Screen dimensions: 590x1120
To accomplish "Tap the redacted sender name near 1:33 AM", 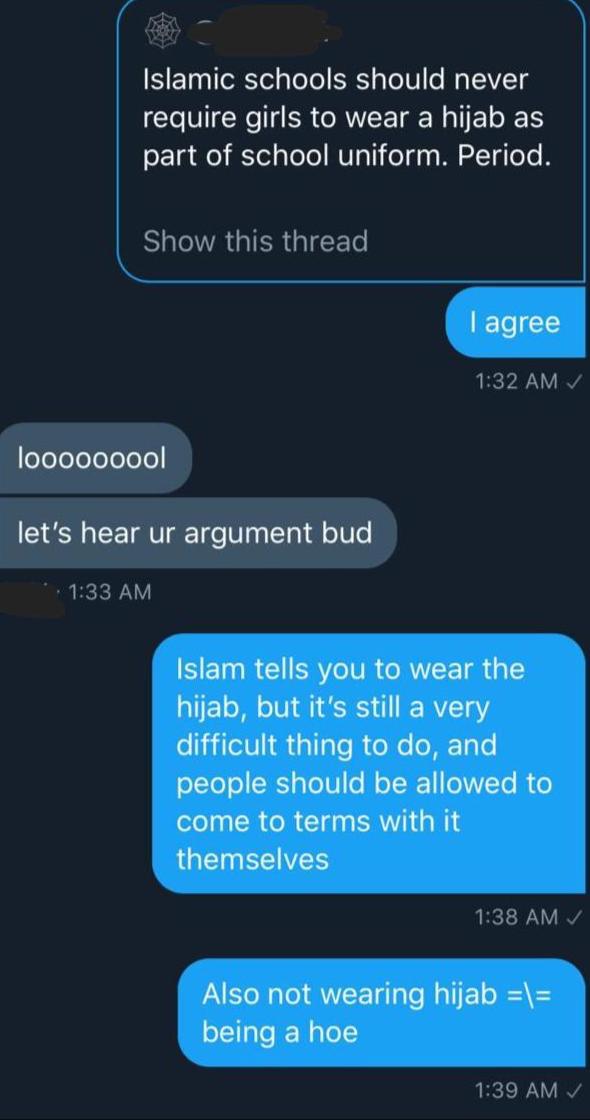I will click(32, 597).
